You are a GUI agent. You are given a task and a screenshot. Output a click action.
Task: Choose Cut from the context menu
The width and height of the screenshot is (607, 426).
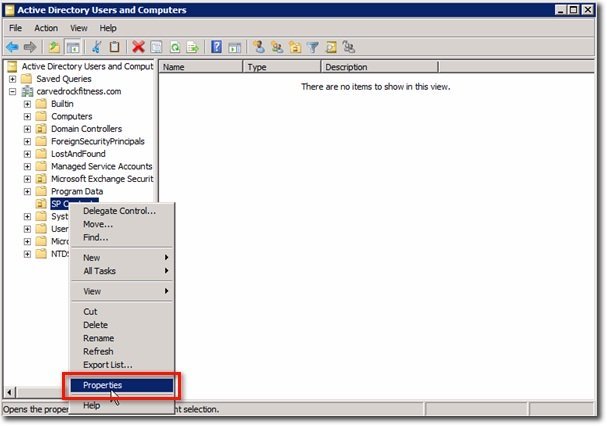click(122, 312)
